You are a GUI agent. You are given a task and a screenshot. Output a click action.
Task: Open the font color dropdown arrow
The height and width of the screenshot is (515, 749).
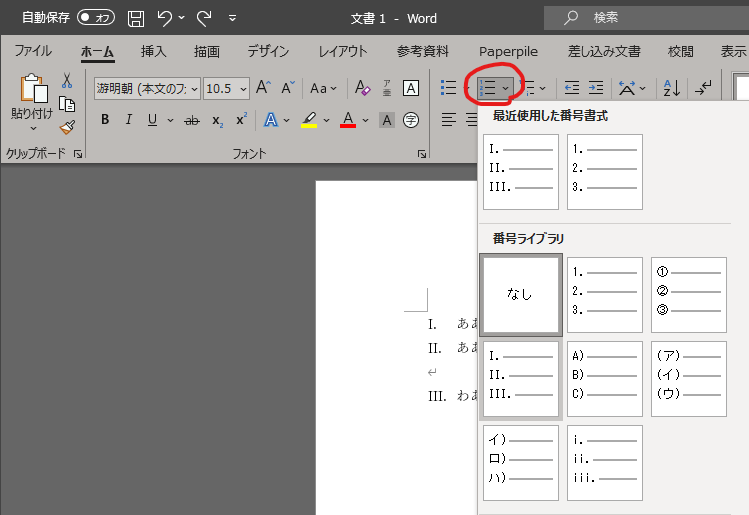coord(365,120)
